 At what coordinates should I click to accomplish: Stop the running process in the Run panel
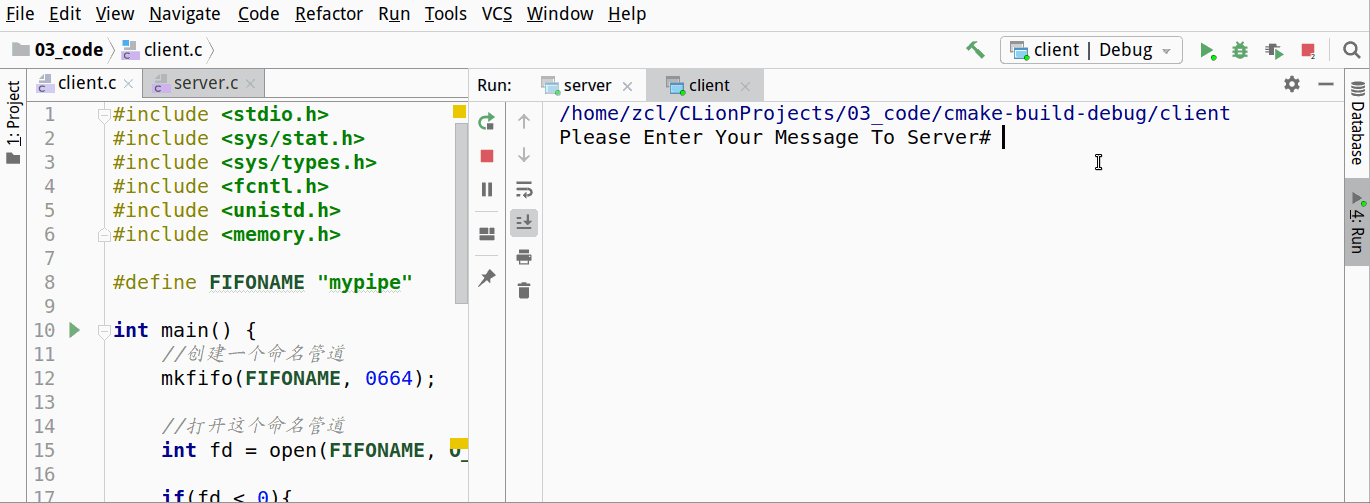[x=487, y=156]
